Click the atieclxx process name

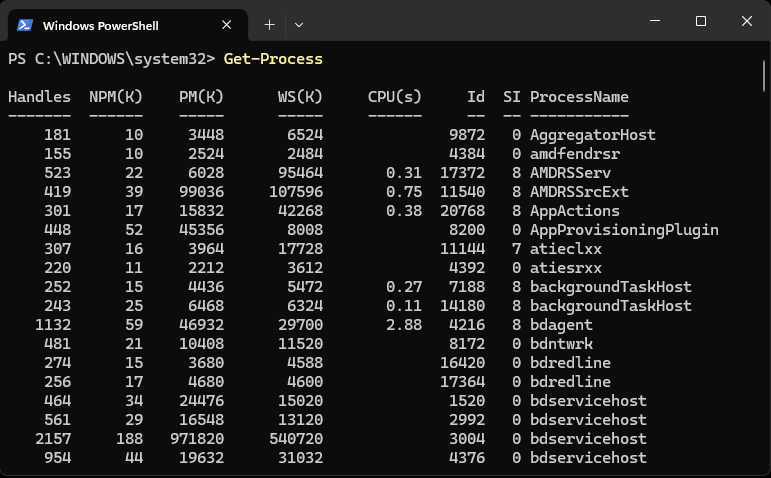coord(566,249)
